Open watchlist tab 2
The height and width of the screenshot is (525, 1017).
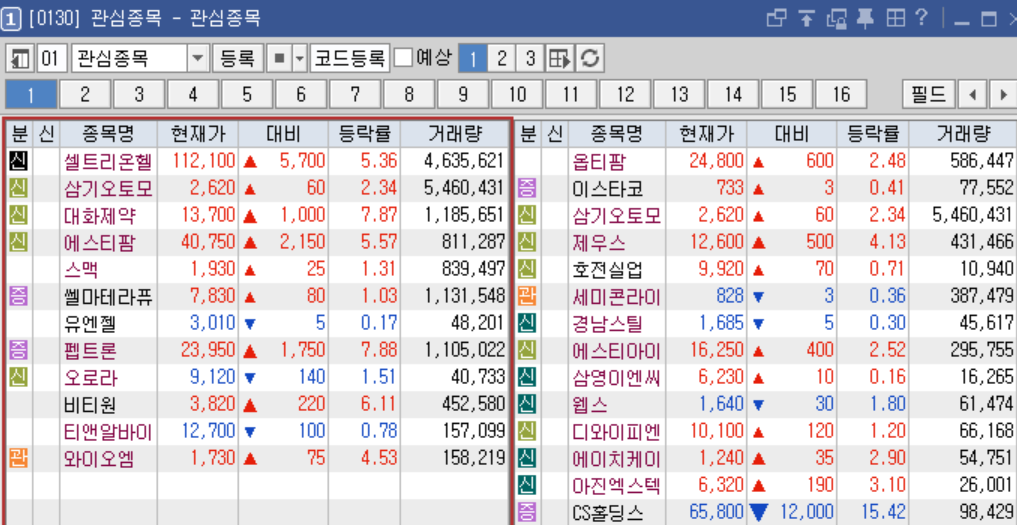pos(85,95)
